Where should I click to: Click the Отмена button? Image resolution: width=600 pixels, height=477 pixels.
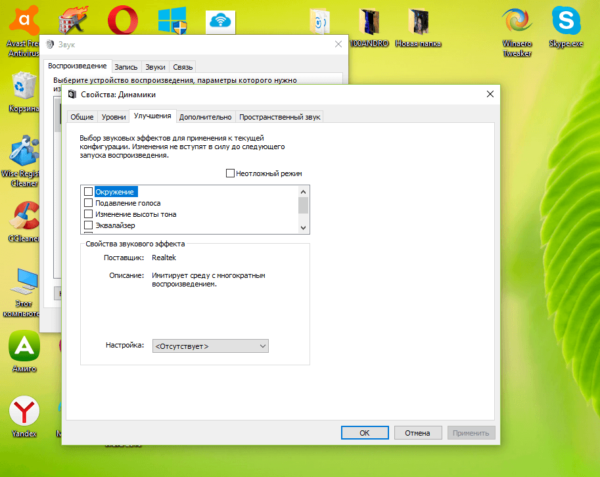418,433
